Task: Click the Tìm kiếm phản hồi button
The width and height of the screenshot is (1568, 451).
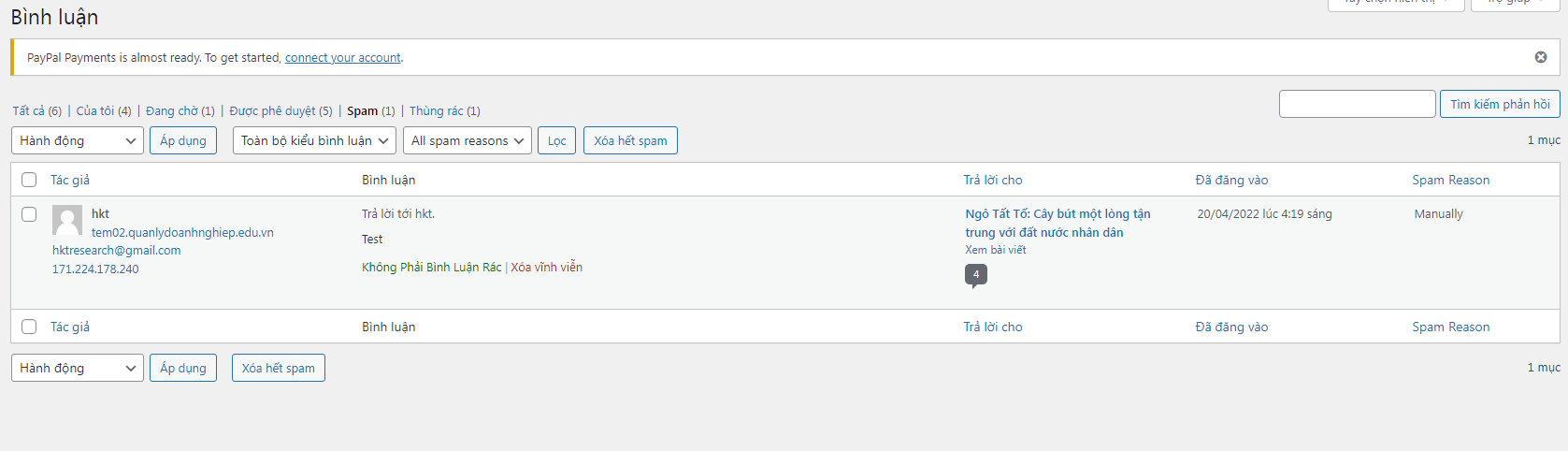Action: (x=1500, y=104)
